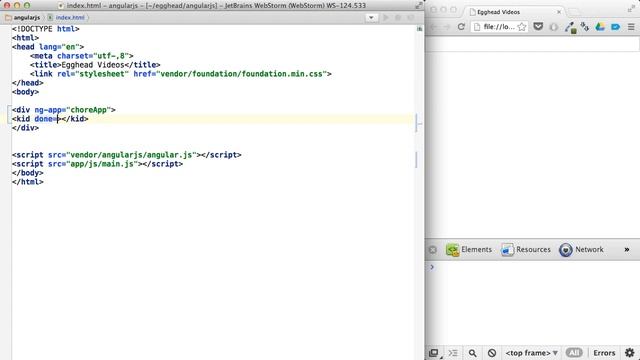Click WebStorm Run play button
The image size is (640, 360).
(385, 18)
